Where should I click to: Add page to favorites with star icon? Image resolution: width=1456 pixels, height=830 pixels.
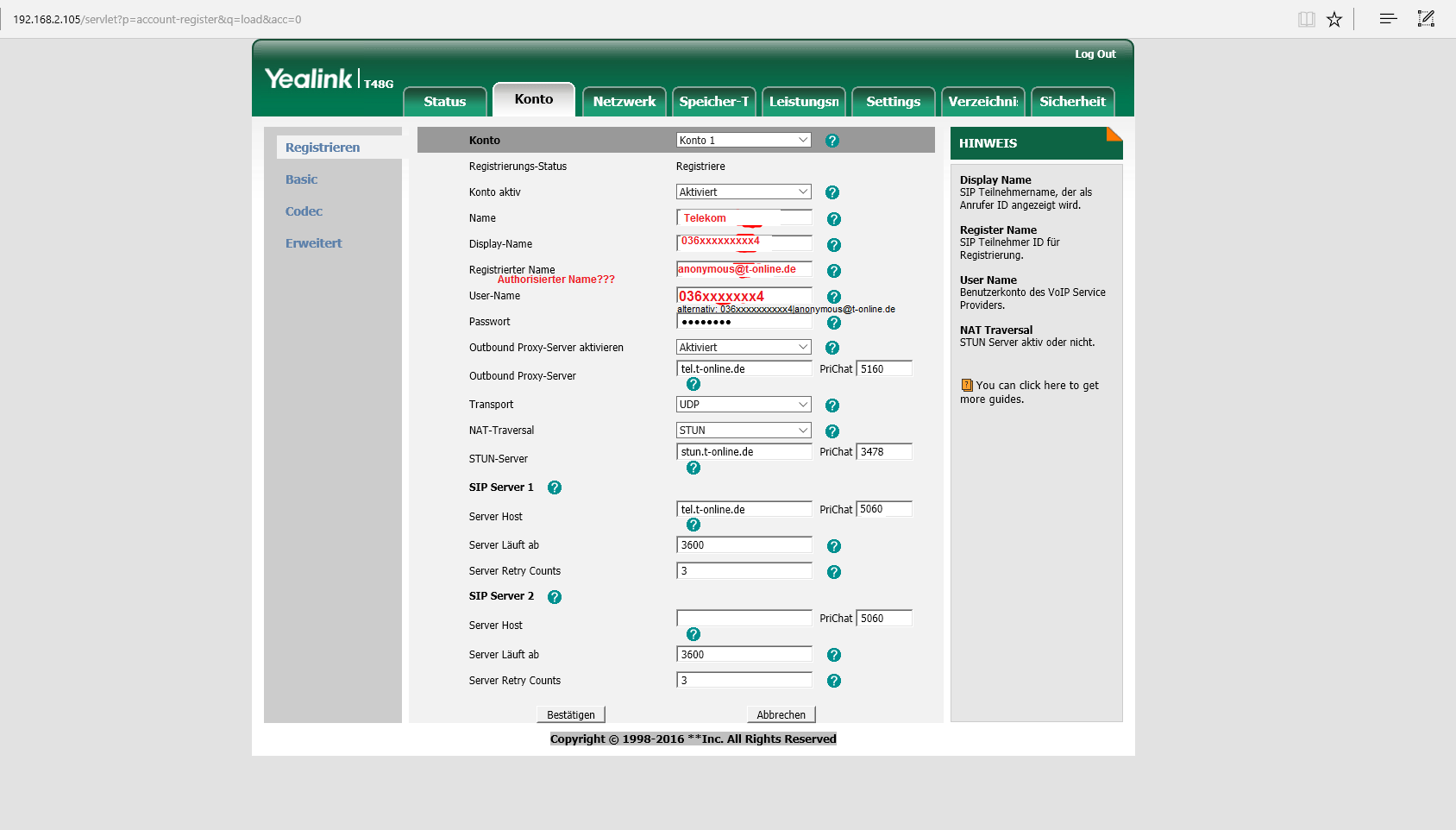[1334, 19]
